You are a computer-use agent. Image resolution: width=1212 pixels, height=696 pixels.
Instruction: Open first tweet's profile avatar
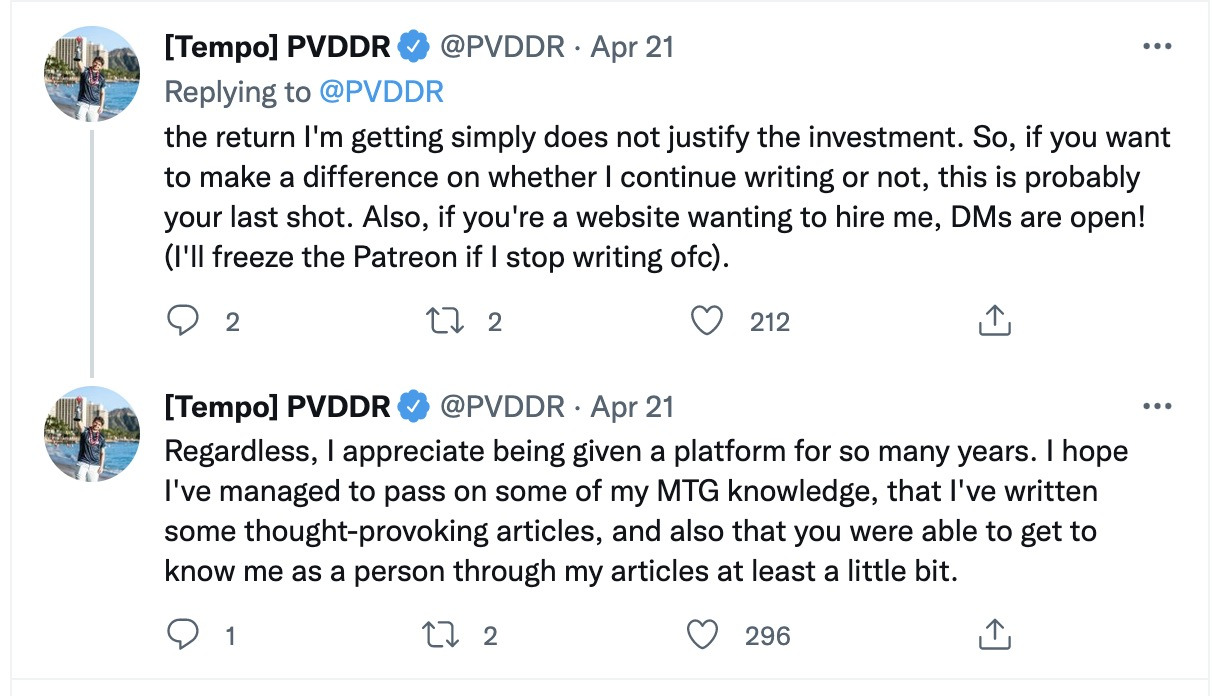pos(92,74)
